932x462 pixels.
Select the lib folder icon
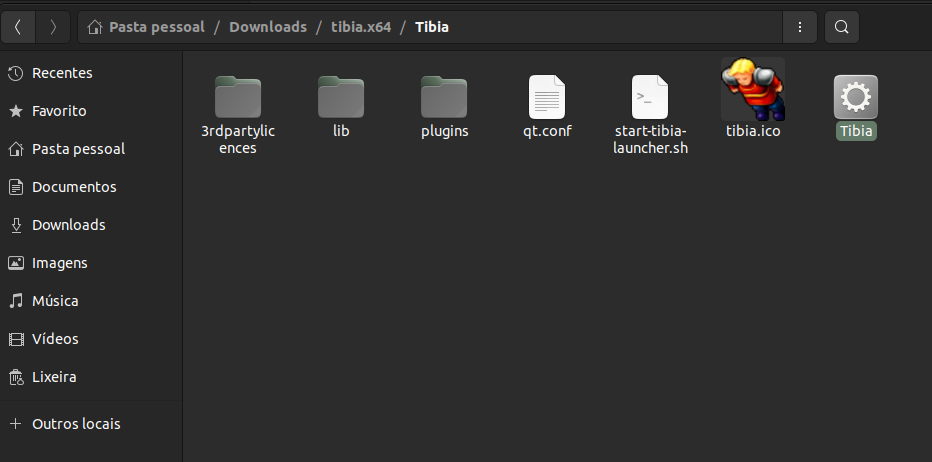[341, 96]
